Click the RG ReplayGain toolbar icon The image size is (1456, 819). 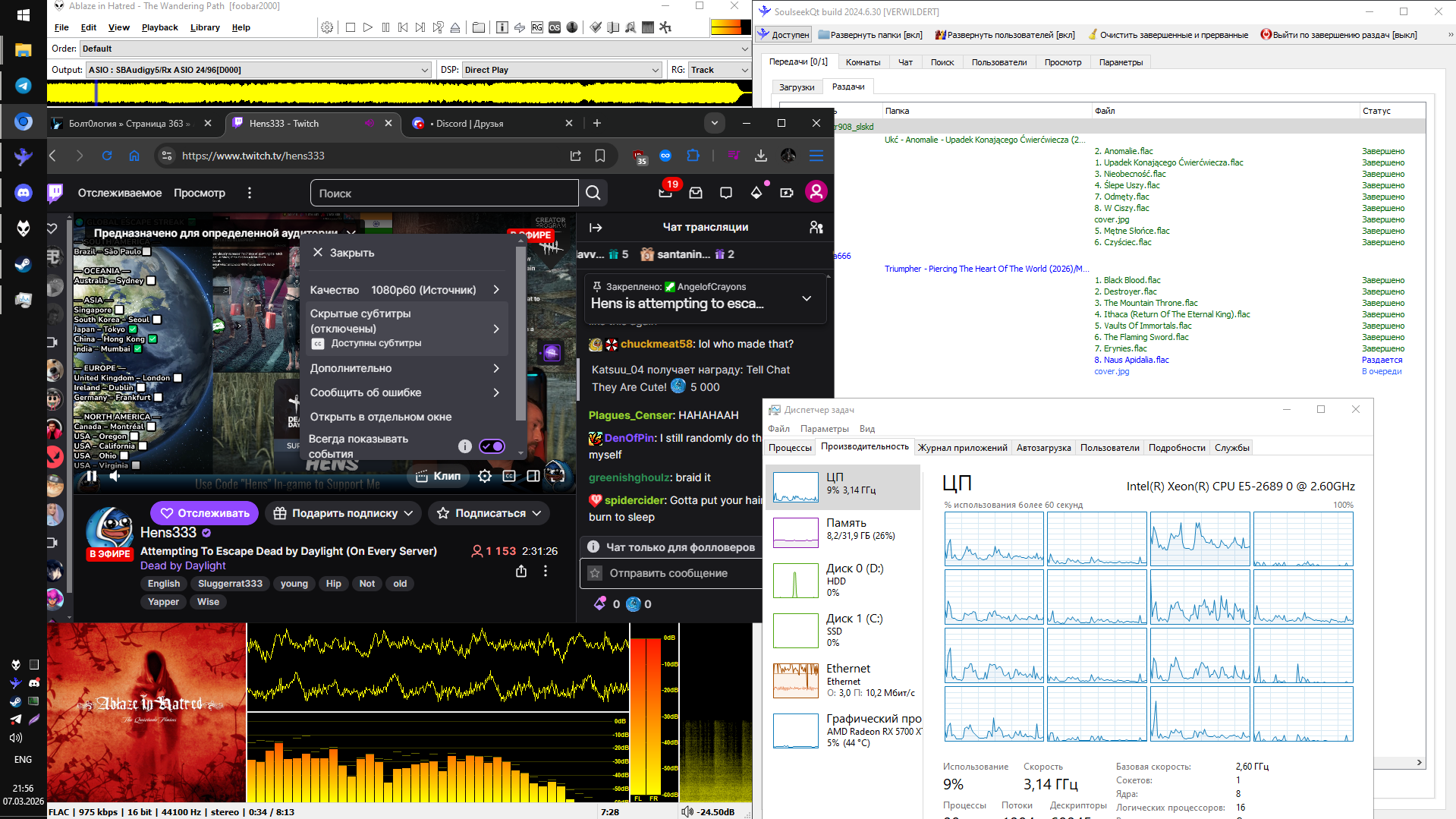(537, 27)
